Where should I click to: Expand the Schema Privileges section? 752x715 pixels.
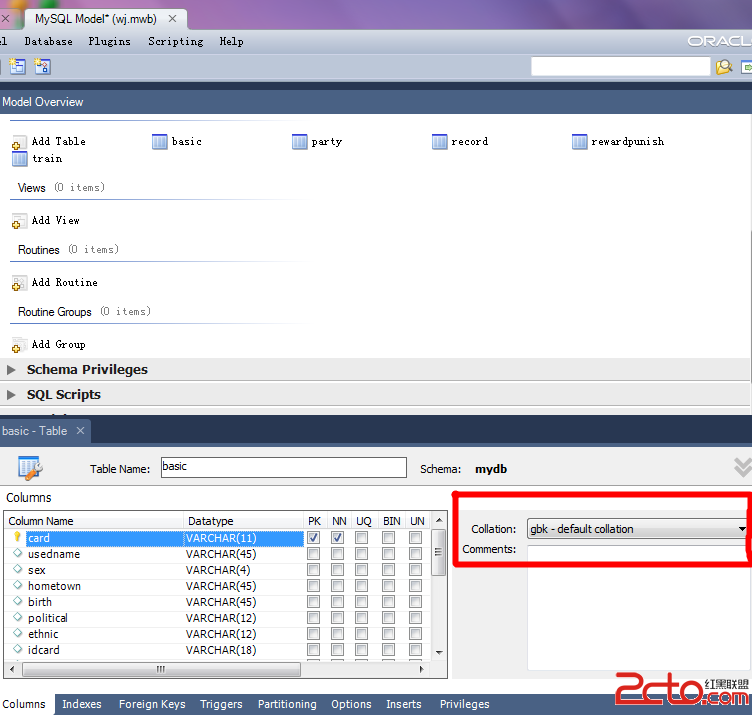pos(11,370)
